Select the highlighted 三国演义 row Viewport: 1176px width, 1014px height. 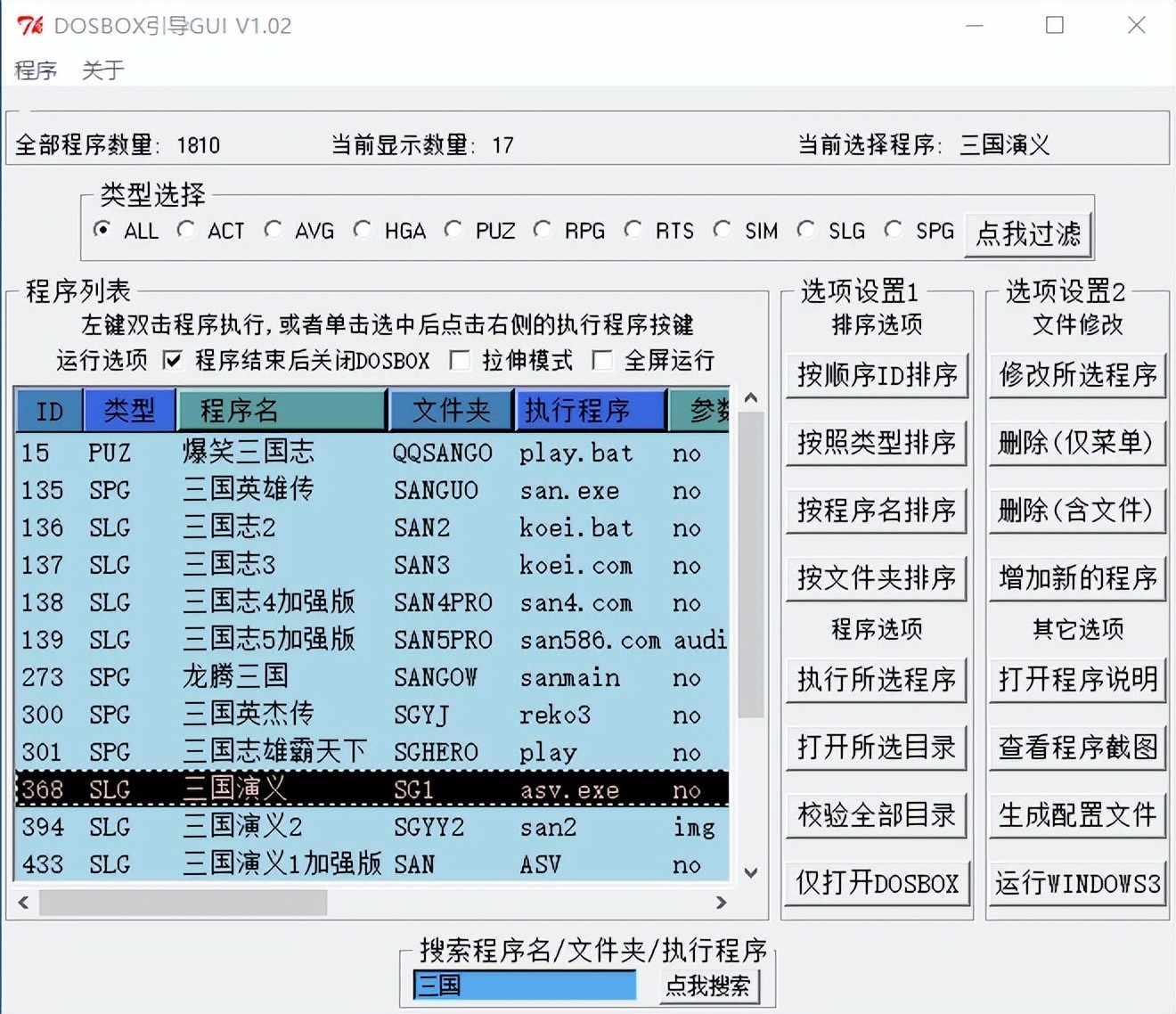(x=372, y=789)
